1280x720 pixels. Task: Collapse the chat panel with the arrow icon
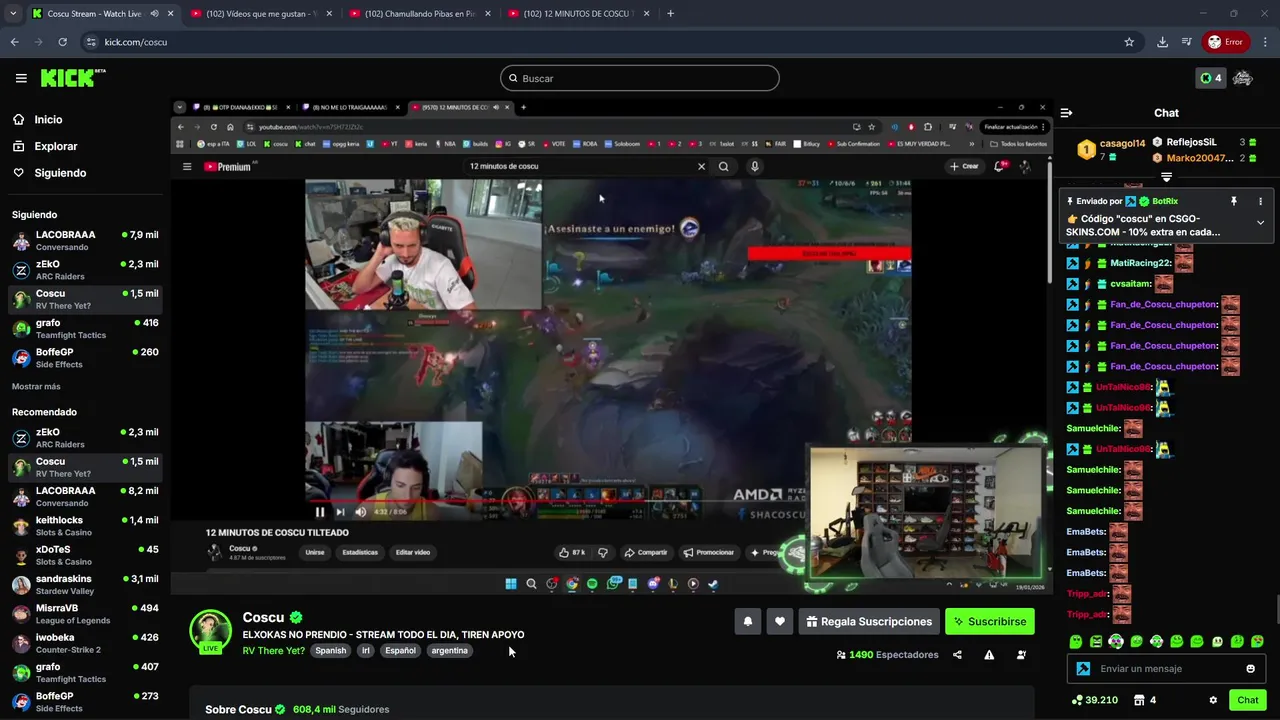1066,113
